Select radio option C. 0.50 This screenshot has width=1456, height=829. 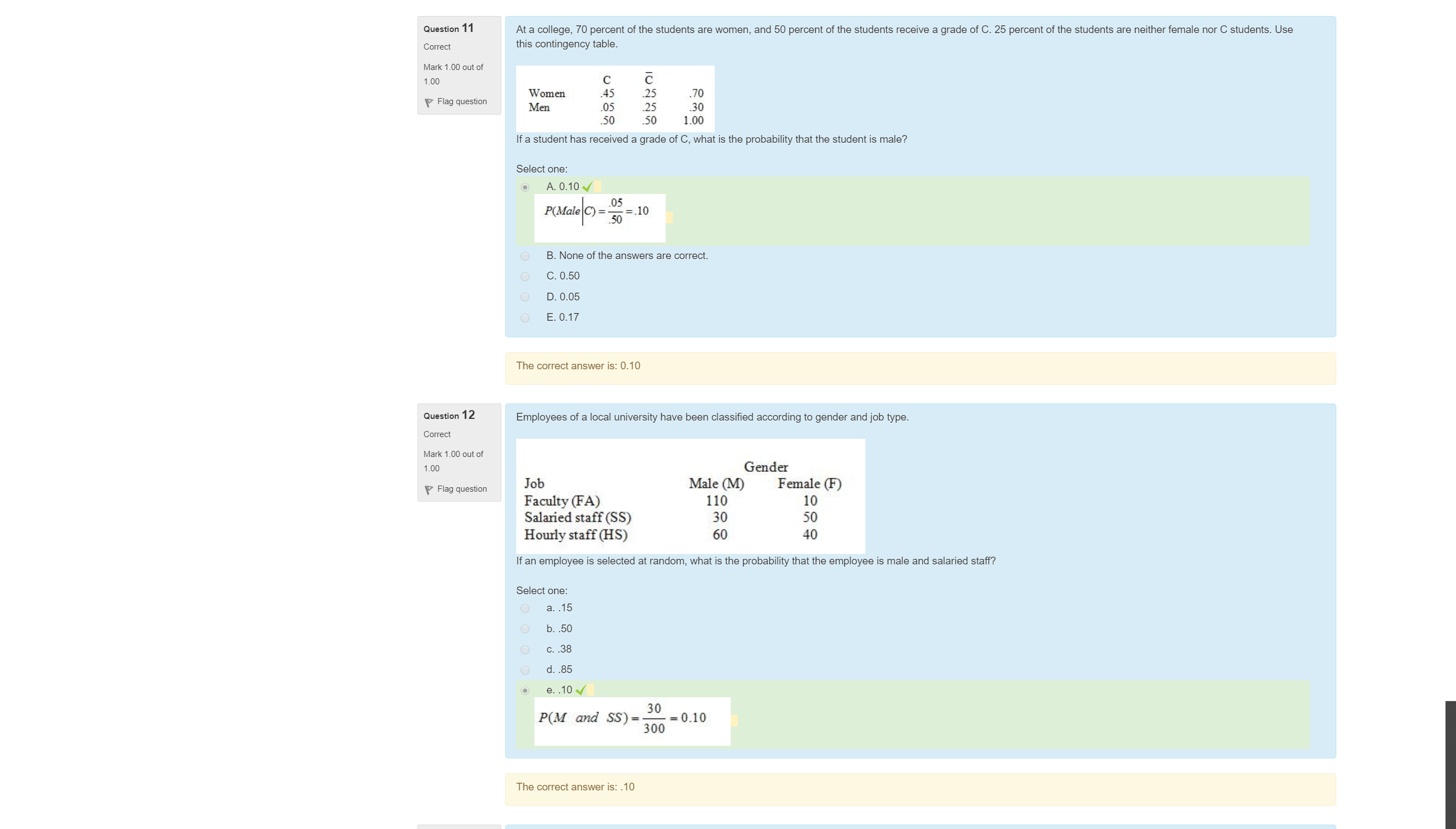click(524, 277)
